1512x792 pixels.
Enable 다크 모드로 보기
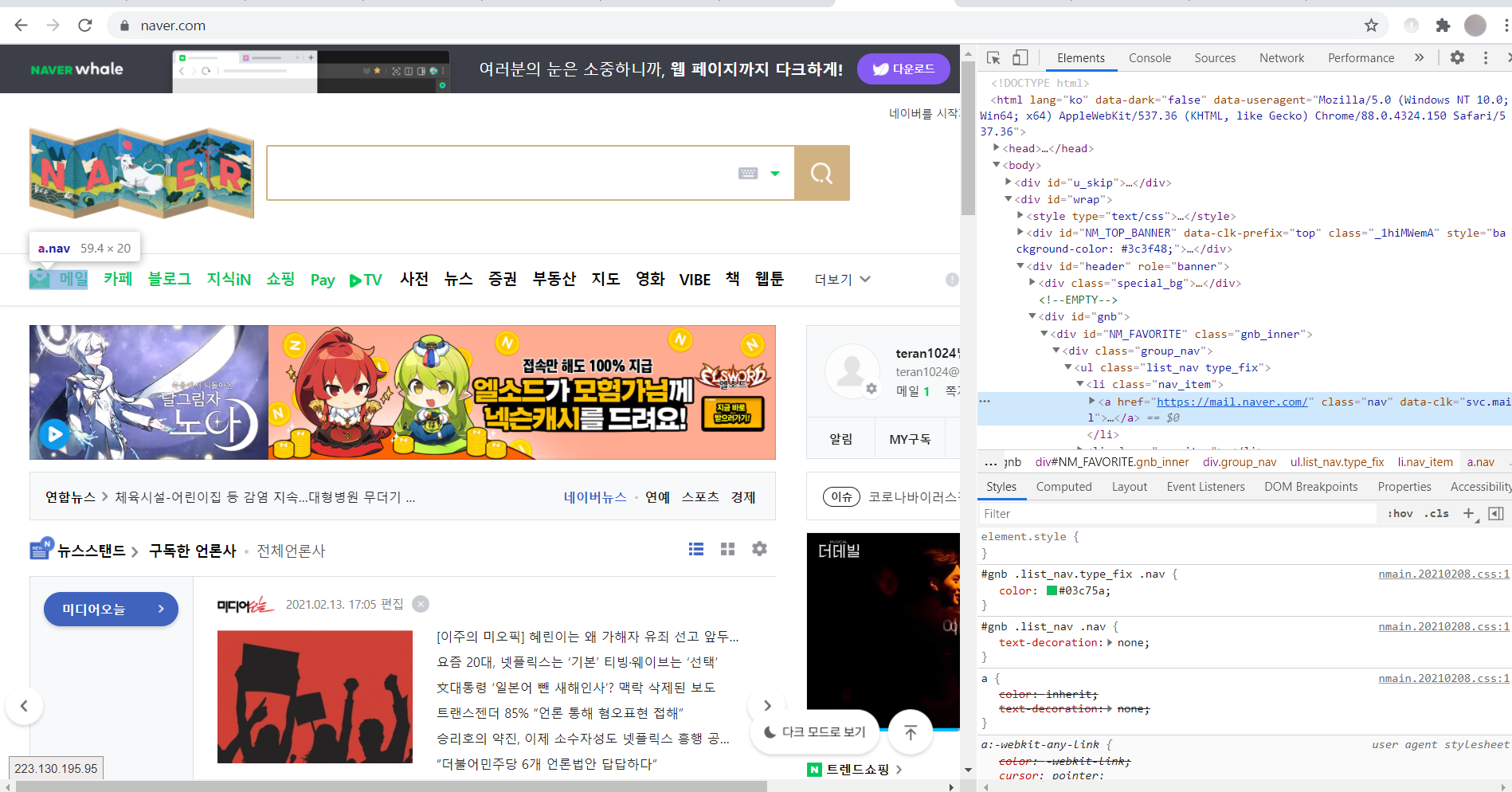pyautogui.click(x=814, y=731)
